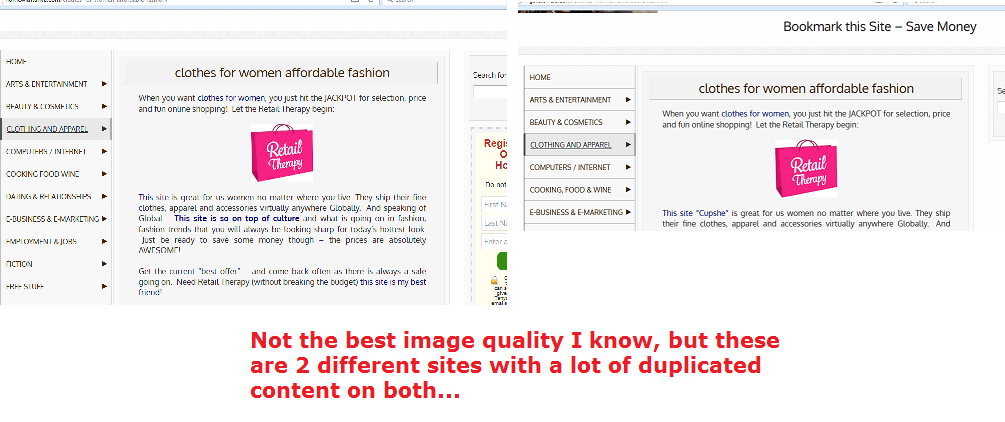Open COMPUTERS / INTERNET in right site menu
Screen dimensions: 1005x422
(x=570, y=167)
